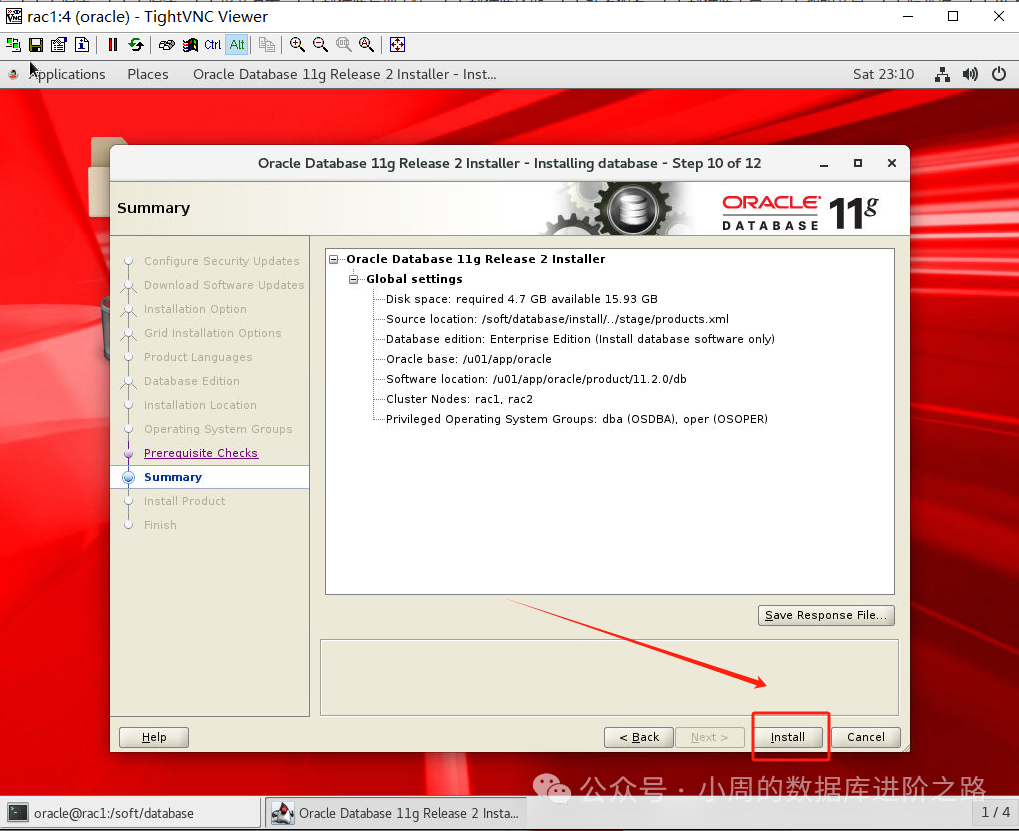The height and width of the screenshot is (831, 1019).
Task: Click the empty message pane below summary
Action: click(610, 677)
